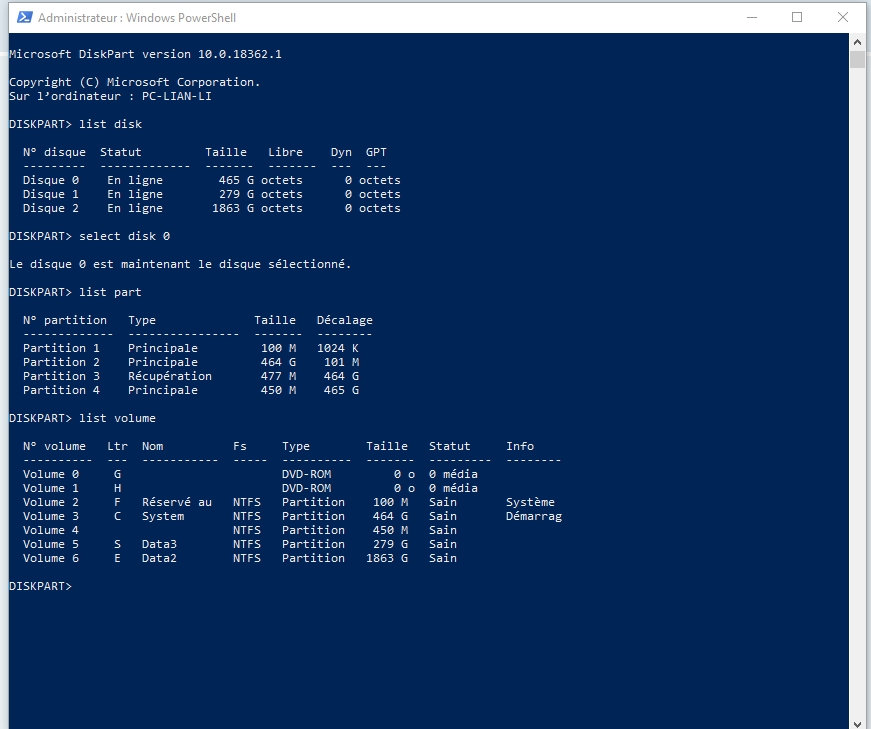This screenshot has width=871, height=729.
Task: Click the 'Système' info value
Action: coord(530,502)
